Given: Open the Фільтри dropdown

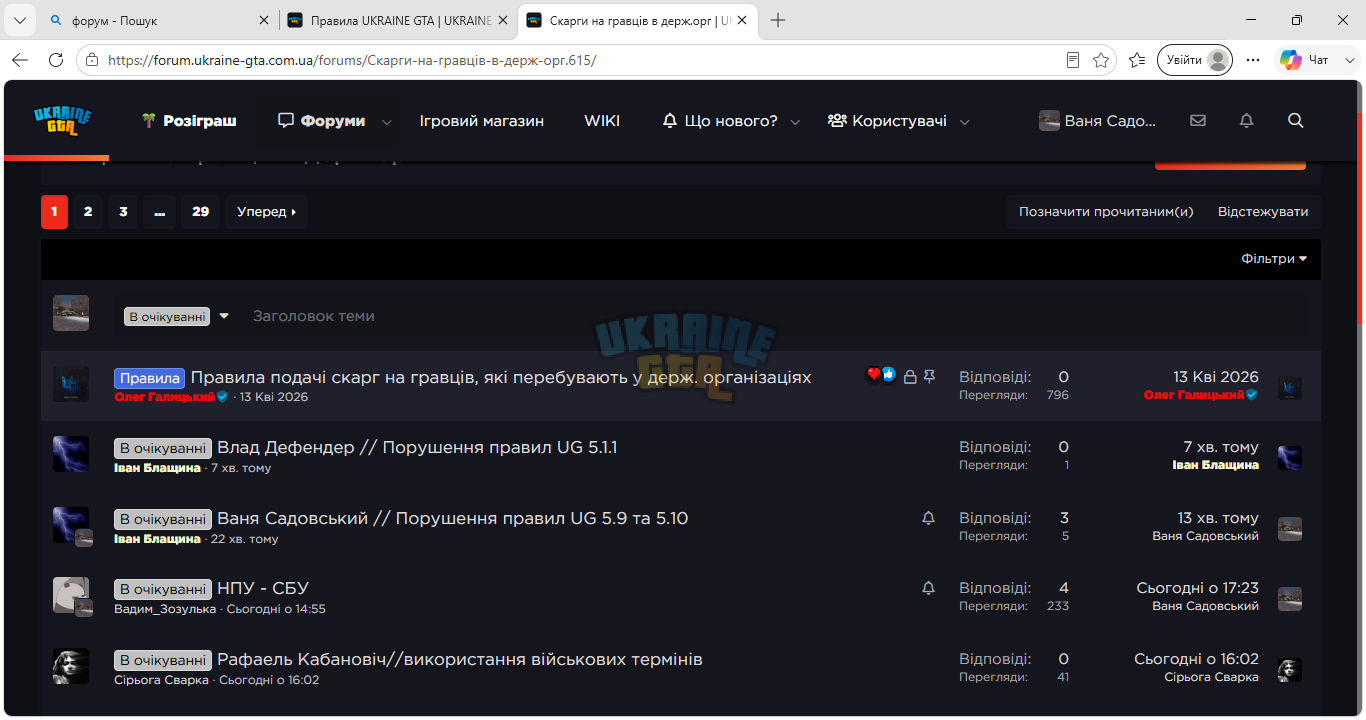Looking at the screenshot, I should pos(1274,259).
